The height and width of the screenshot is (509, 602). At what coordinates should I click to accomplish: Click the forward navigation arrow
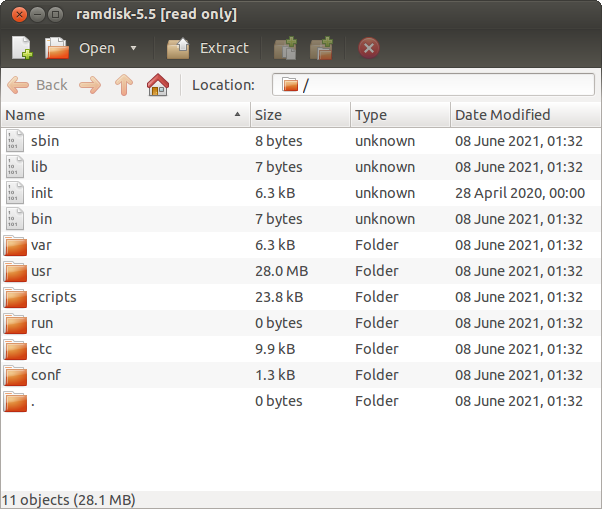pos(90,85)
